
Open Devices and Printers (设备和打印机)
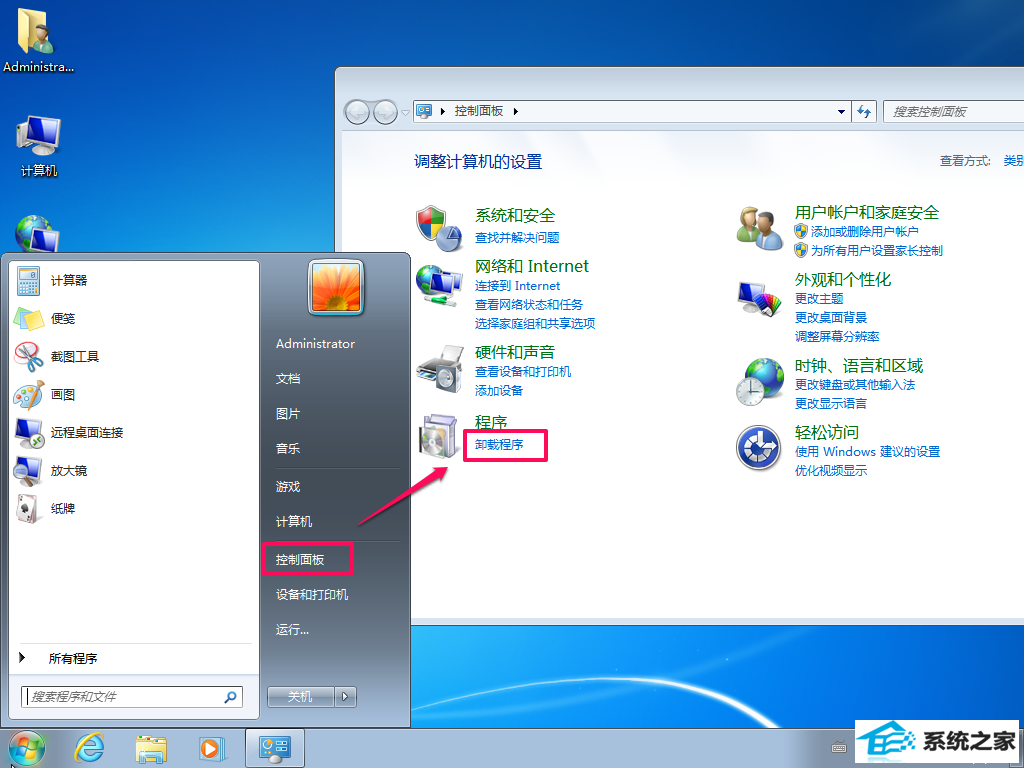[x=312, y=594]
